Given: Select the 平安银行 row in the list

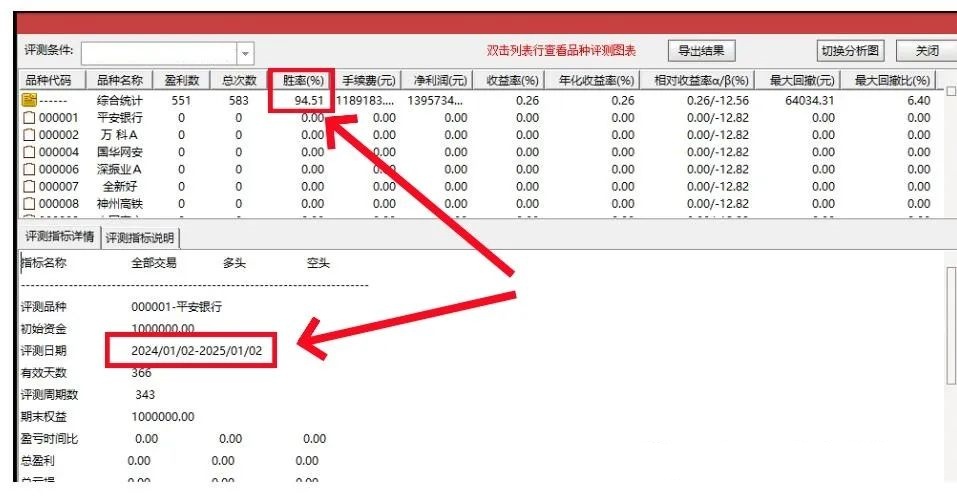Looking at the screenshot, I should click(x=119, y=118).
